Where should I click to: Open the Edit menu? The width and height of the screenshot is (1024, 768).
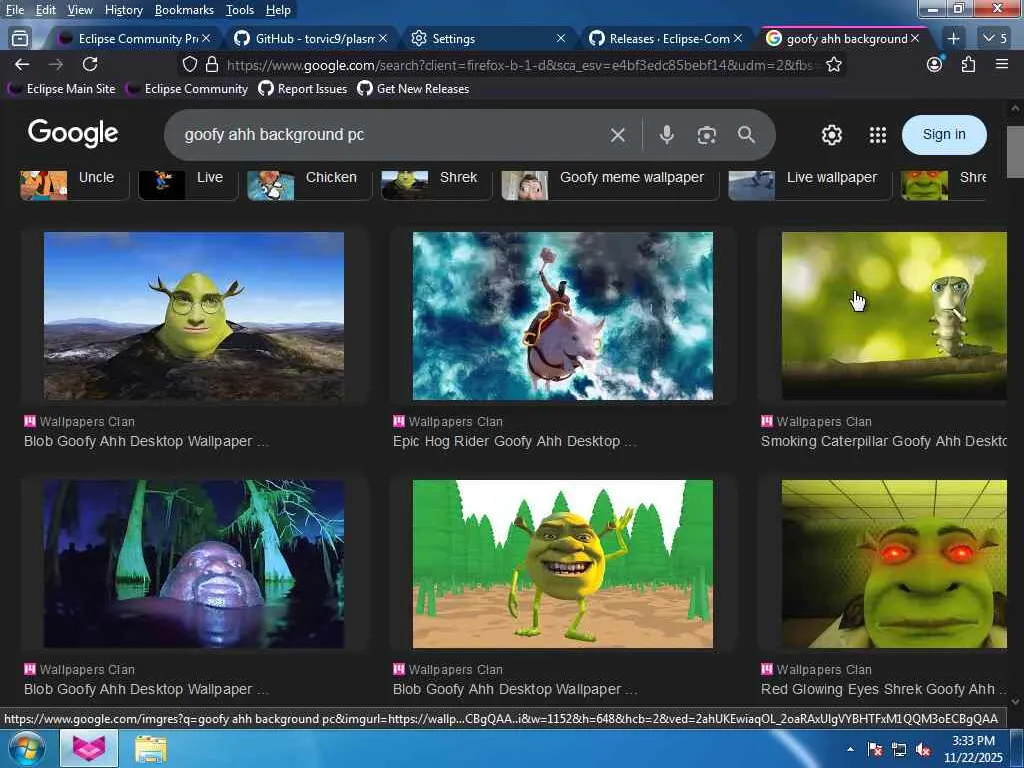point(45,10)
